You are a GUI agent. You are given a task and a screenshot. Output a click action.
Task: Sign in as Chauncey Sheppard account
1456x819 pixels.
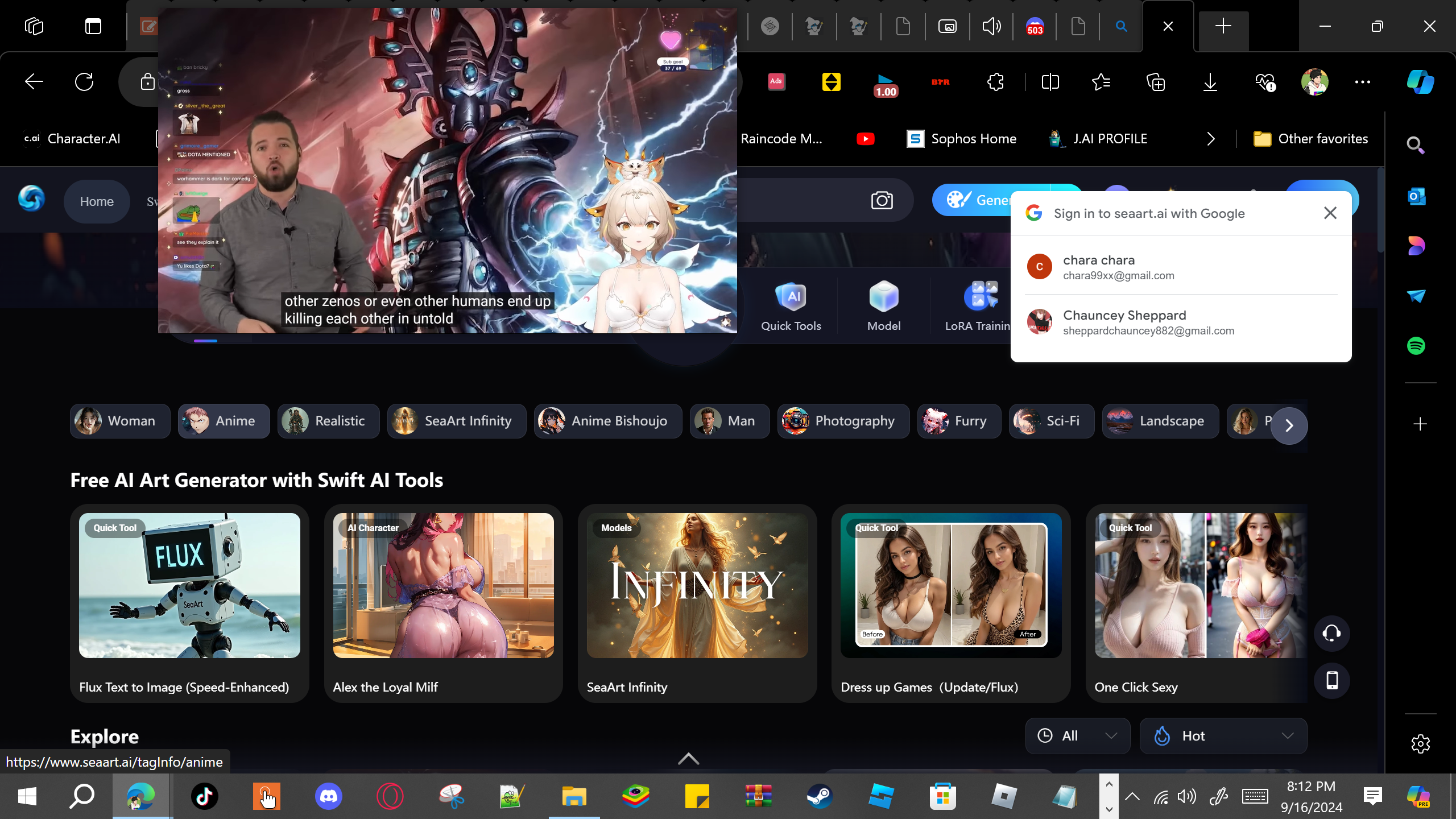(1181, 322)
